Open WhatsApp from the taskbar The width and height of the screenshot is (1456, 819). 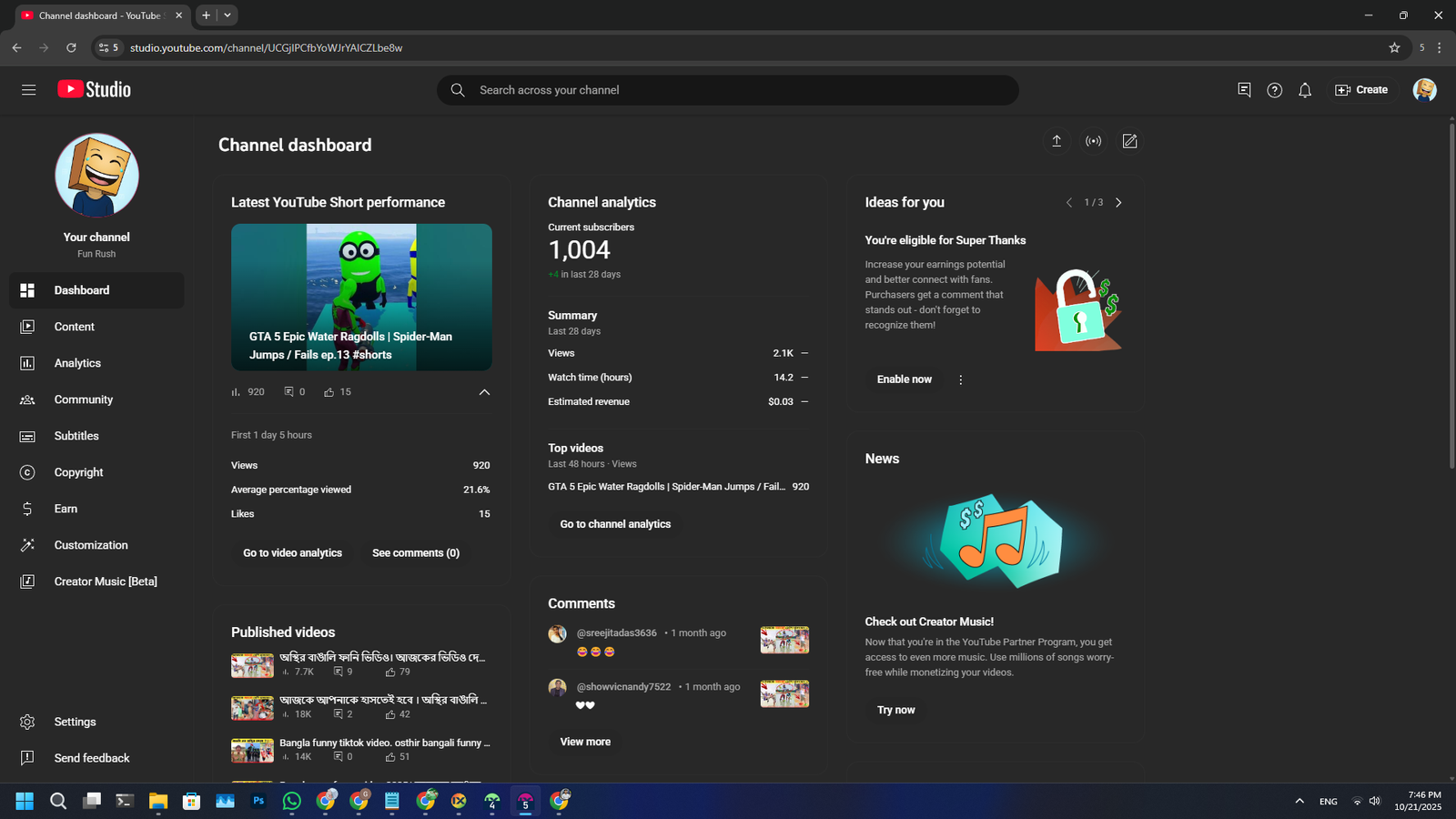[292, 801]
